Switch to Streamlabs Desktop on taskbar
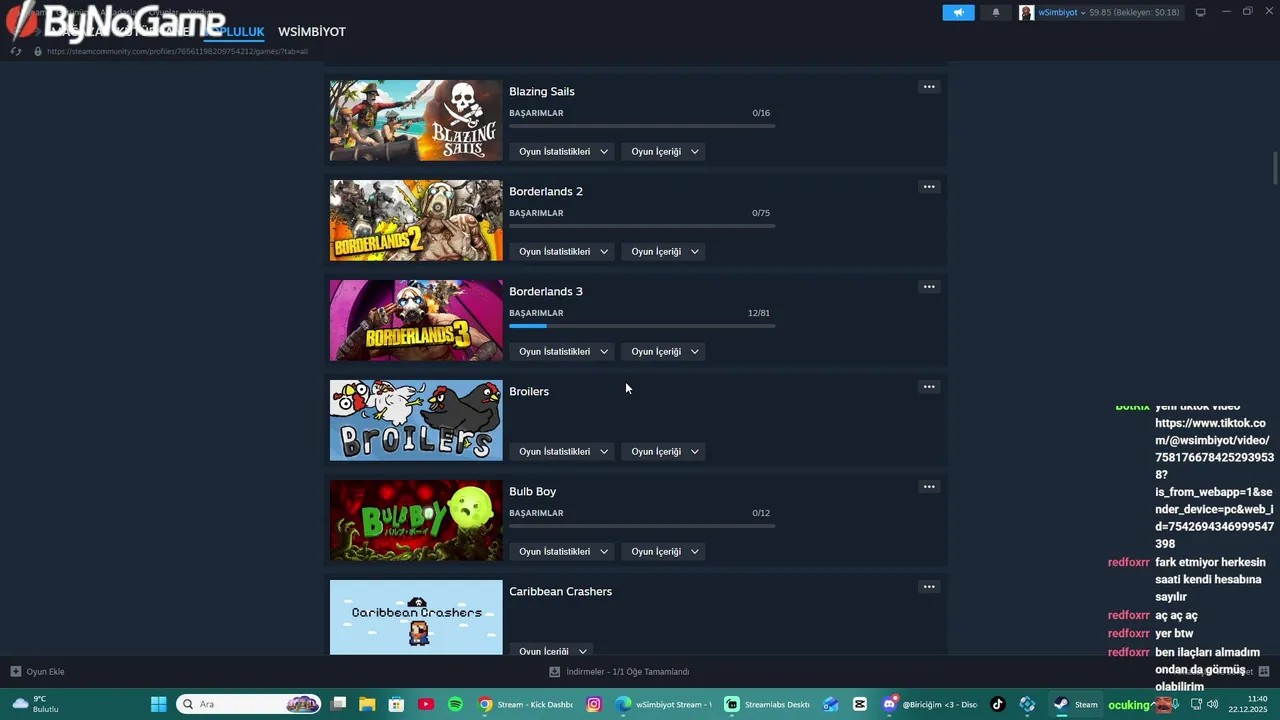 767,704
